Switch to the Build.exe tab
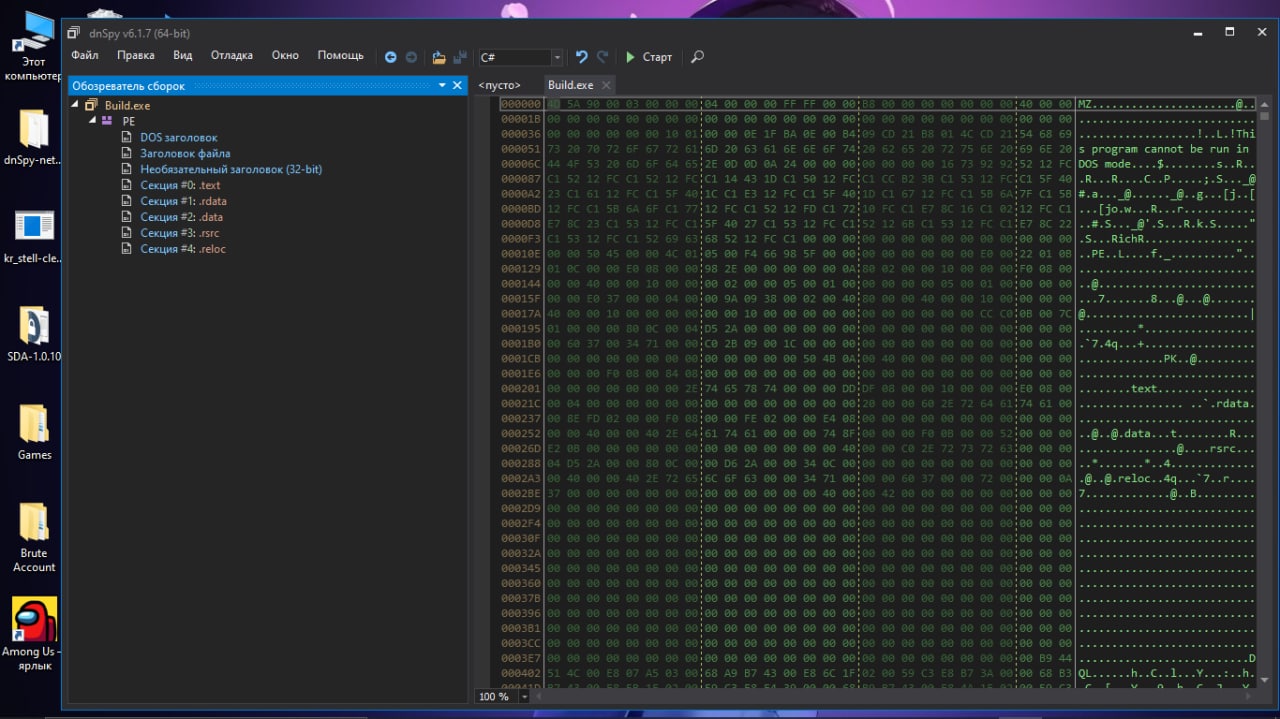This screenshot has width=1280, height=719. point(571,85)
